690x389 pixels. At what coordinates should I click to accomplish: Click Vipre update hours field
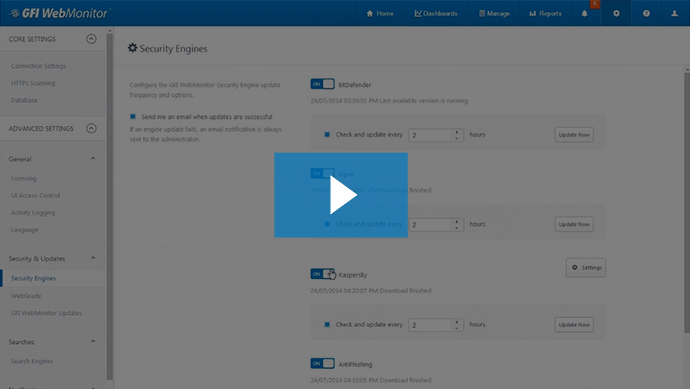point(436,224)
